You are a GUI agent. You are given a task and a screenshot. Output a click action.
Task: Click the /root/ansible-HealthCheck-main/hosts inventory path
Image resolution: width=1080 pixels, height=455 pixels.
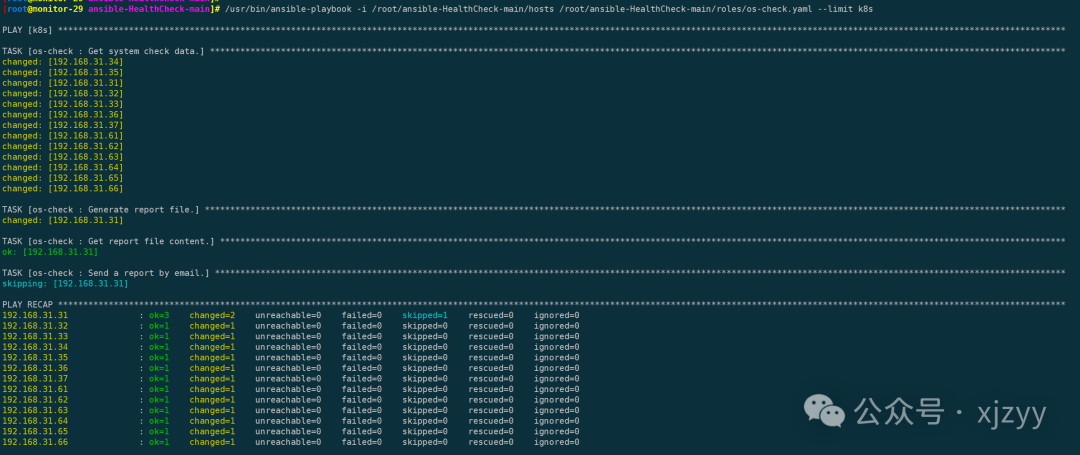click(x=464, y=9)
